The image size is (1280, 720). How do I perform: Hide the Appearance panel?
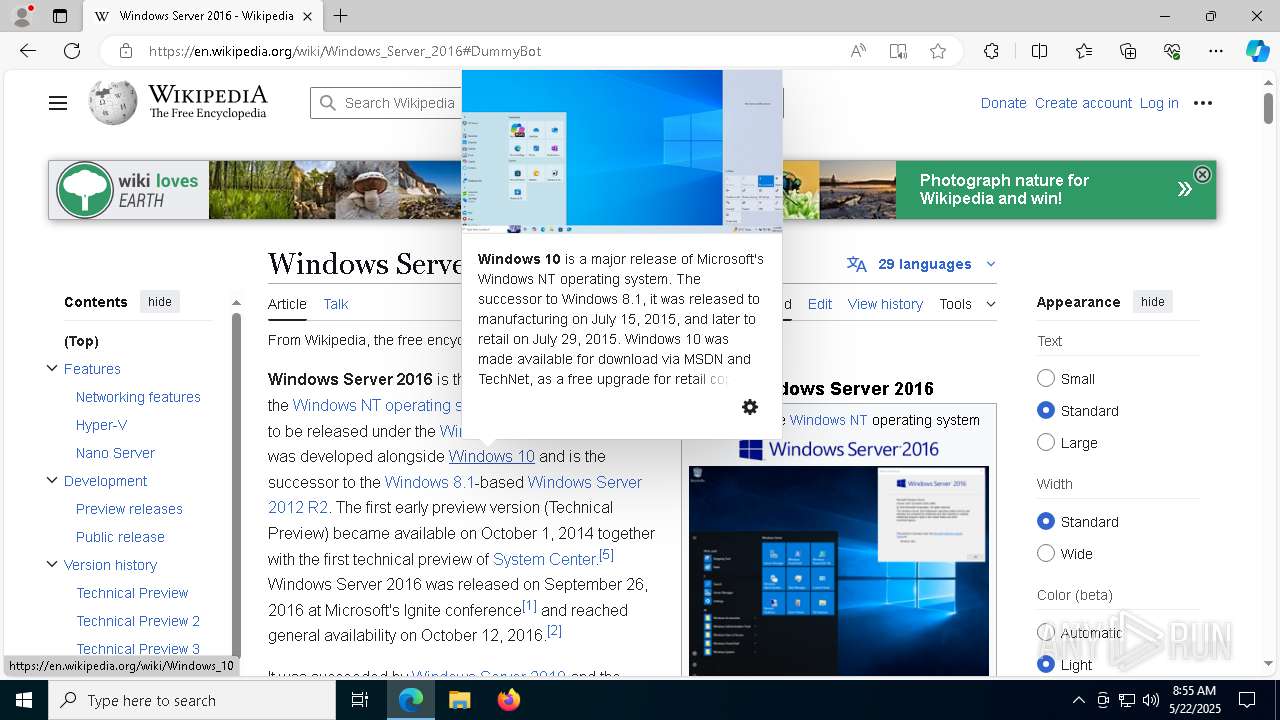pyautogui.click(x=1152, y=301)
